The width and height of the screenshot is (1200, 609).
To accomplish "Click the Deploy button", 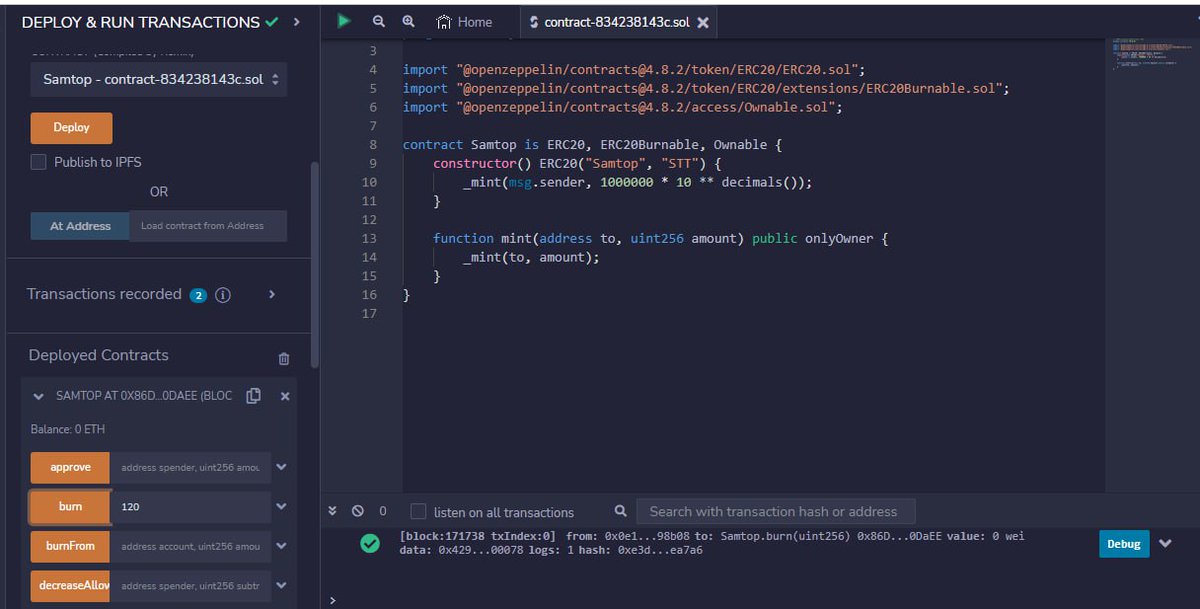I will [x=71, y=128].
